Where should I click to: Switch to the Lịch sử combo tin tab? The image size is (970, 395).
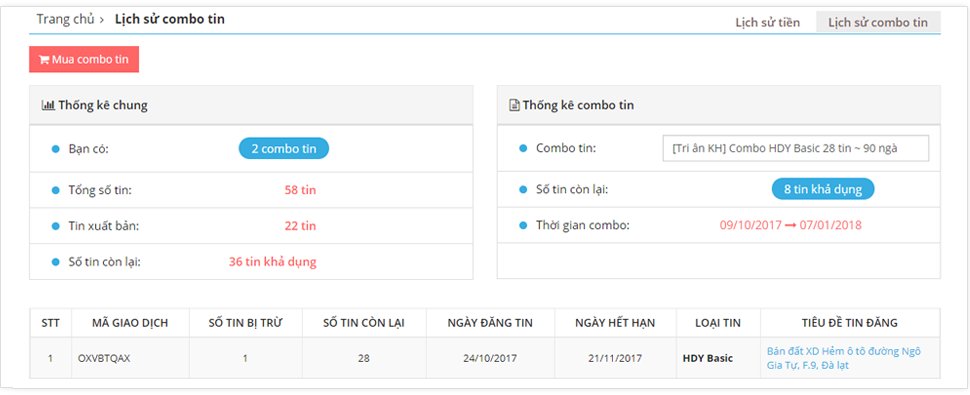(878, 22)
